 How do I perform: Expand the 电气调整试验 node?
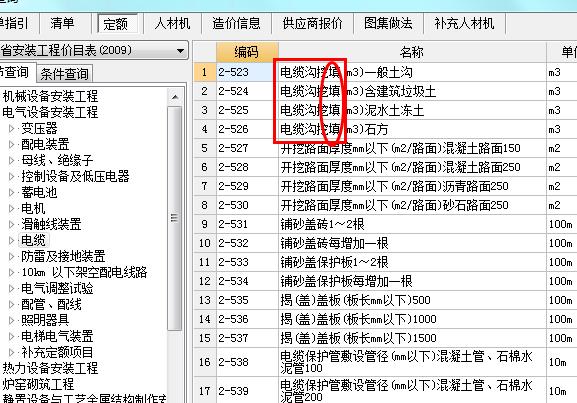(11, 288)
